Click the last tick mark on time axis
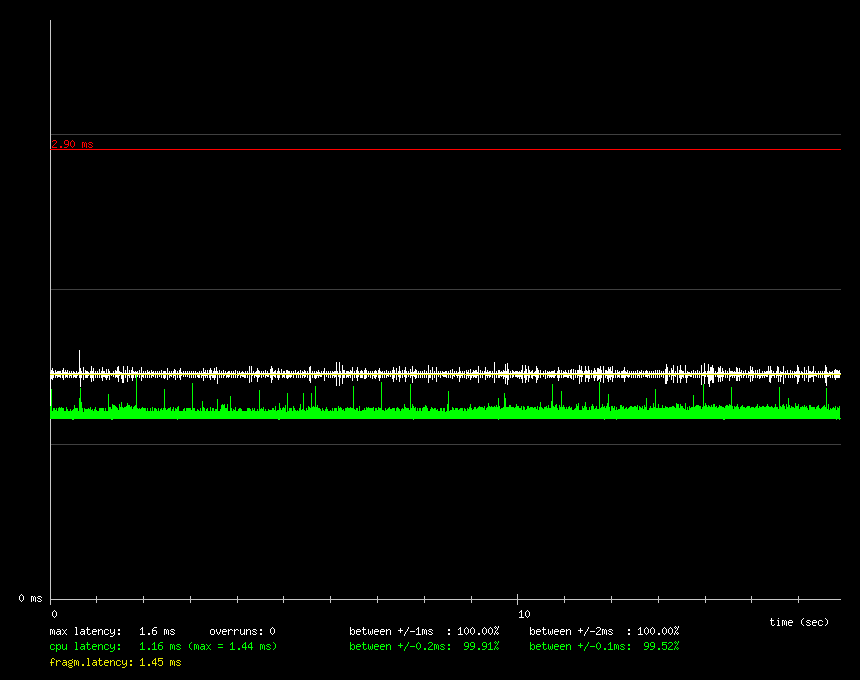The image size is (860, 680). click(x=798, y=601)
